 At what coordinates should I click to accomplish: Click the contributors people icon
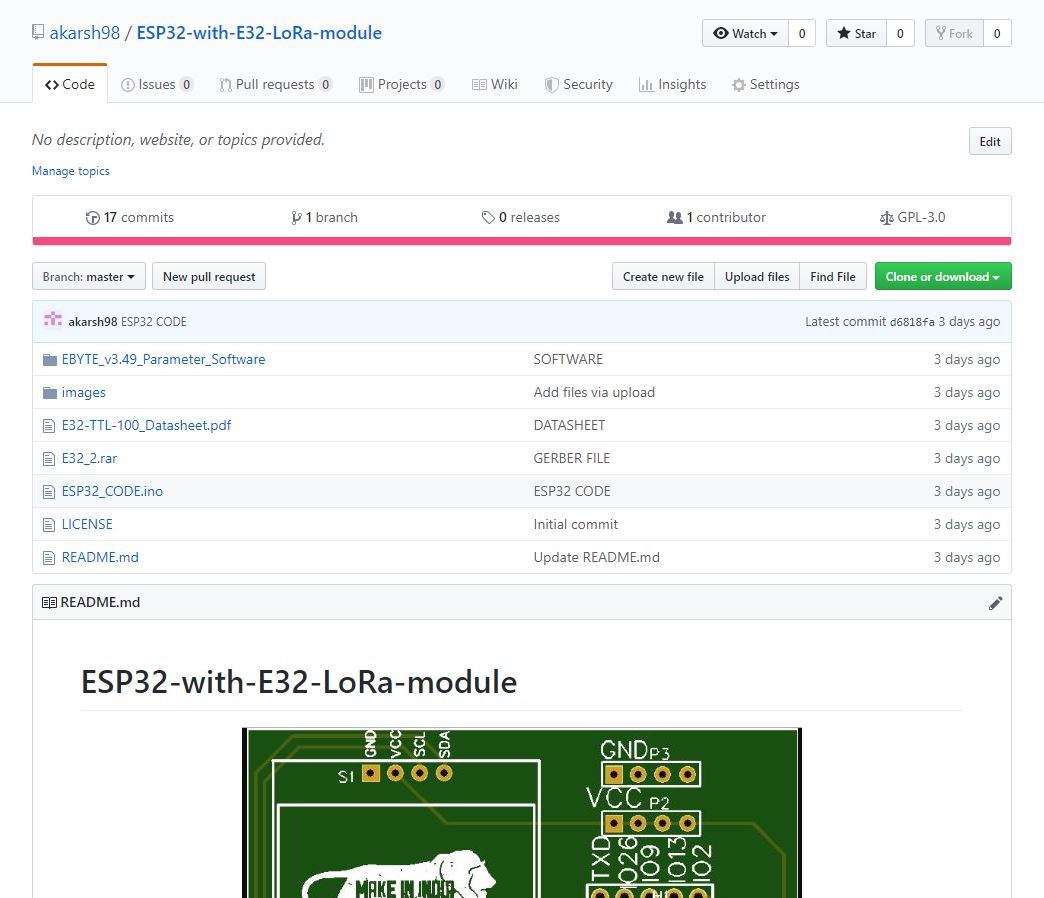click(677, 217)
